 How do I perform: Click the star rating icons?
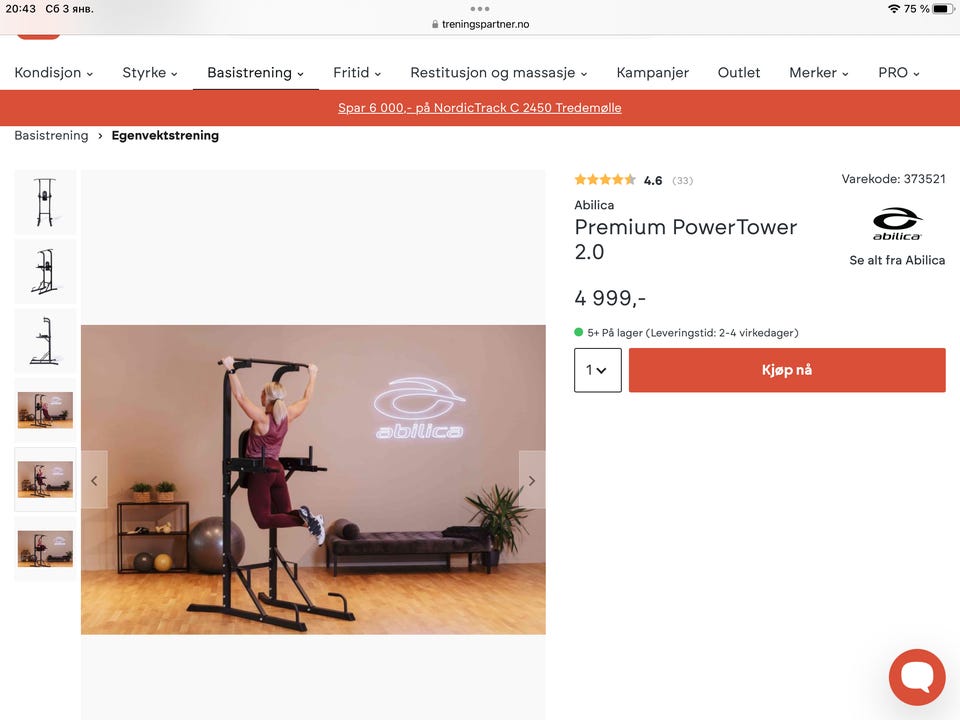pos(605,179)
